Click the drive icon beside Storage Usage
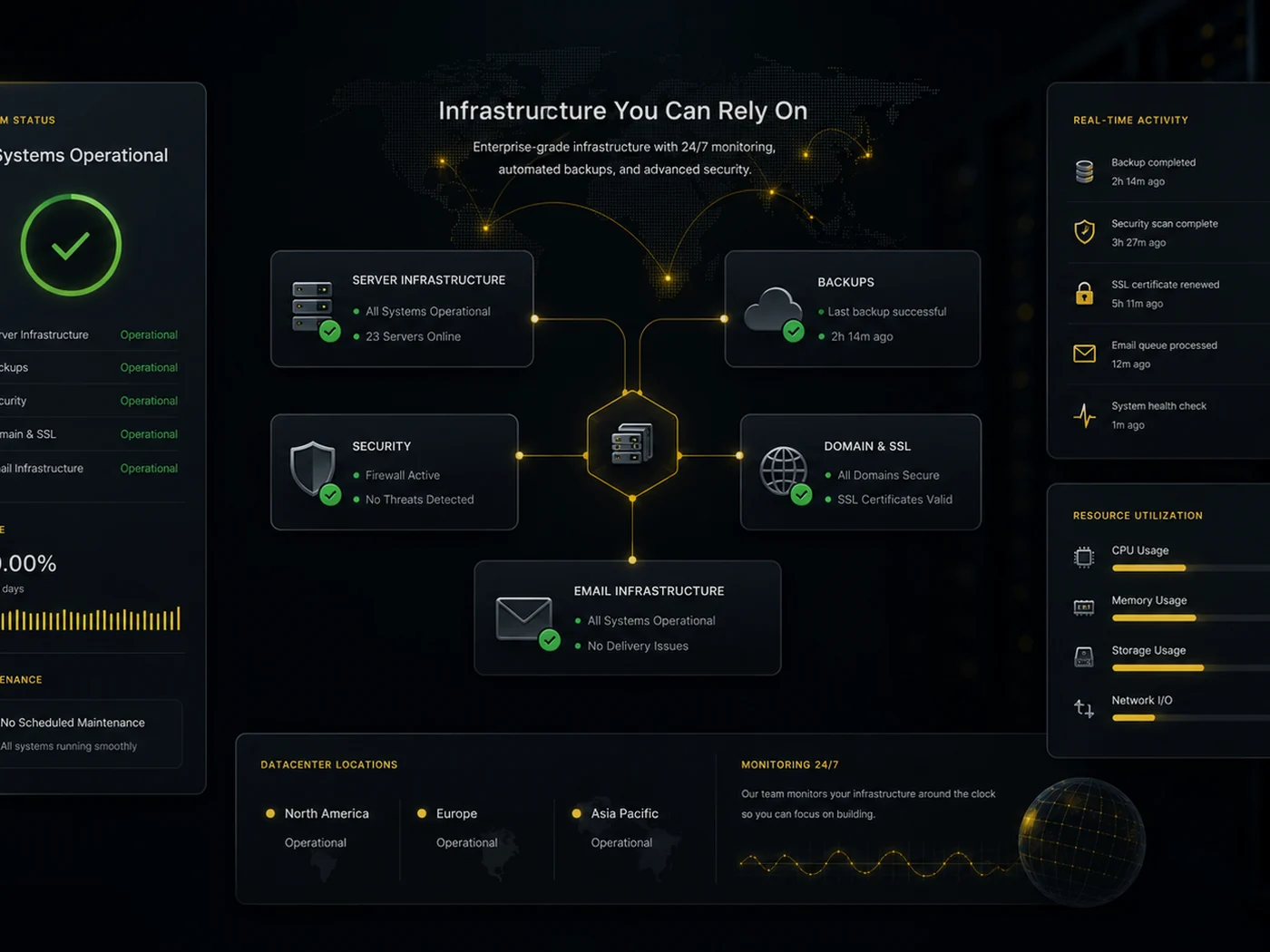1270x952 pixels. coord(1084,657)
